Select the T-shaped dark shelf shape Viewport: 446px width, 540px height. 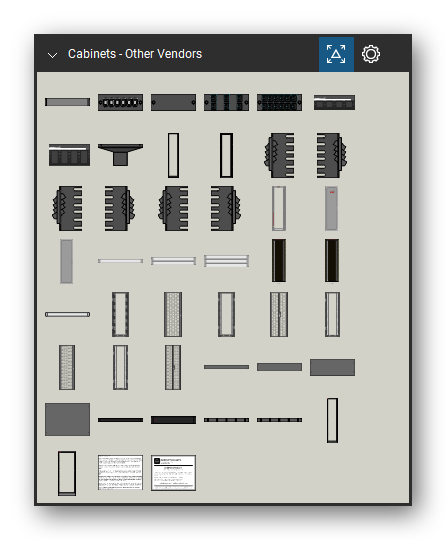120,155
